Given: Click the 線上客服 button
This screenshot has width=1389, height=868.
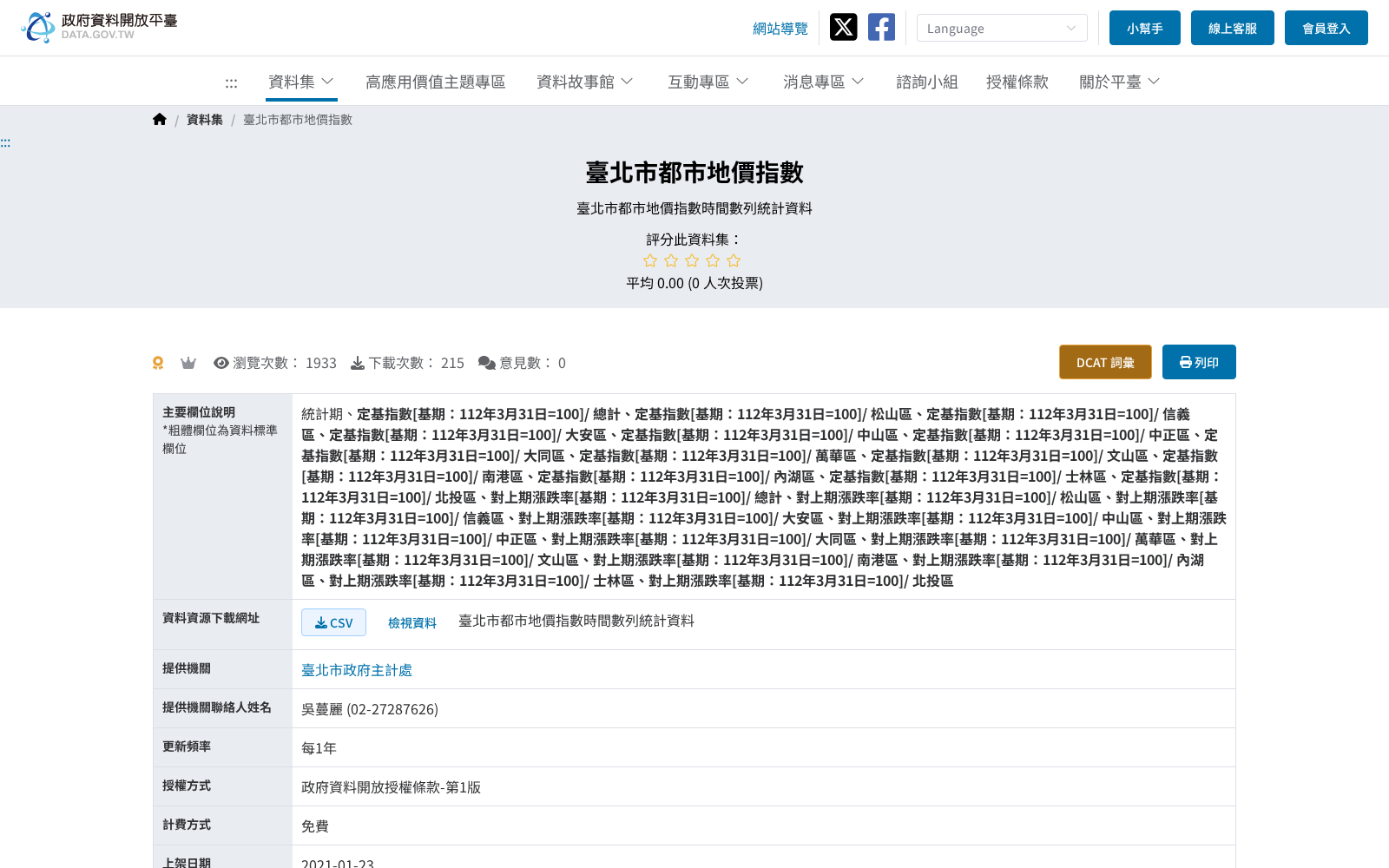Looking at the screenshot, I should pyautogui.click(x=1233, y=28).
